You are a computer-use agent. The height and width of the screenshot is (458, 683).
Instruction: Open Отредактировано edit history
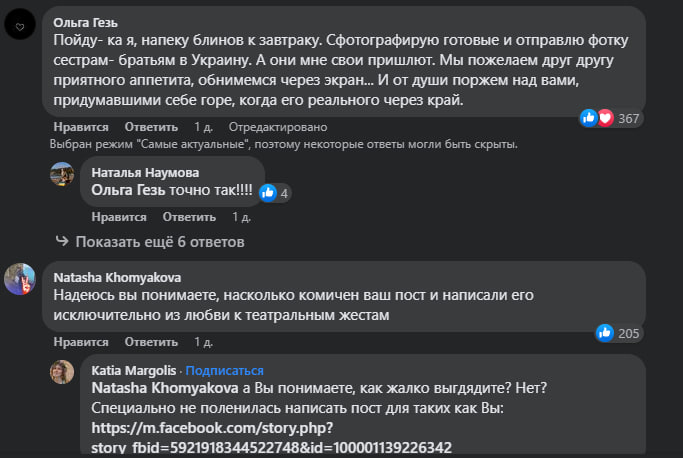click(277, 127)
